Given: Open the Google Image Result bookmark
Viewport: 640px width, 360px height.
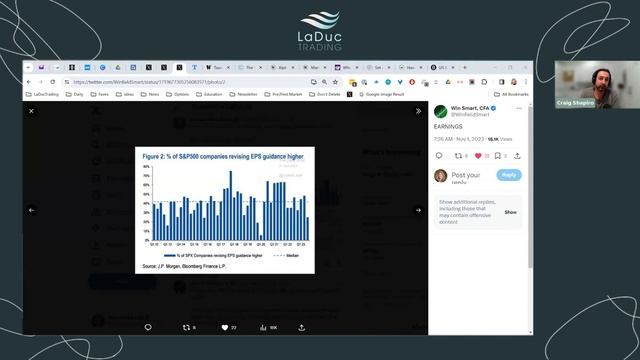Looking at the screenshot, I should pos(382,94).
